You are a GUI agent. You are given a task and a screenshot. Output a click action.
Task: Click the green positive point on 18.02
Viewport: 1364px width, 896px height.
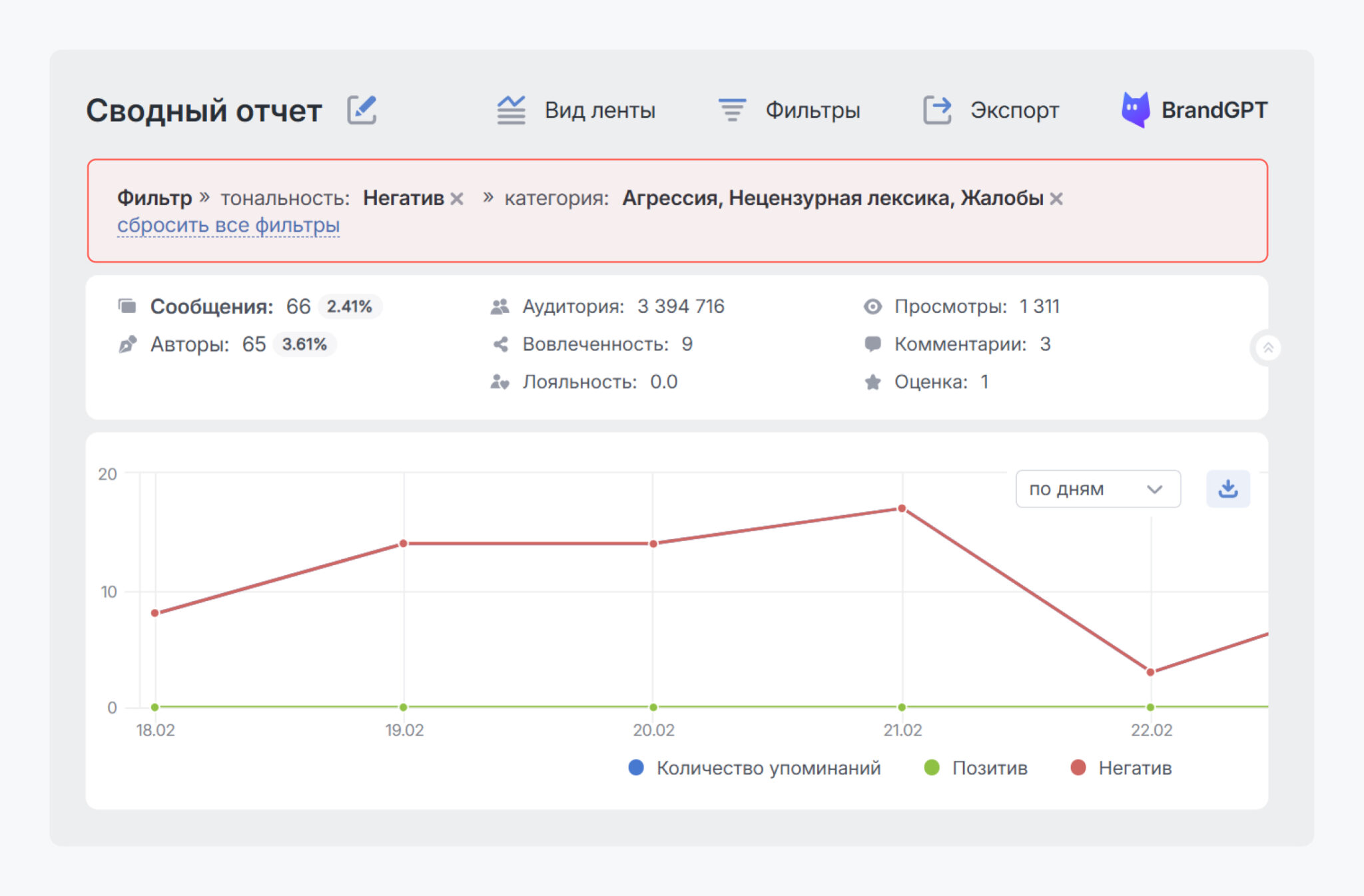(x=155, y=707)
